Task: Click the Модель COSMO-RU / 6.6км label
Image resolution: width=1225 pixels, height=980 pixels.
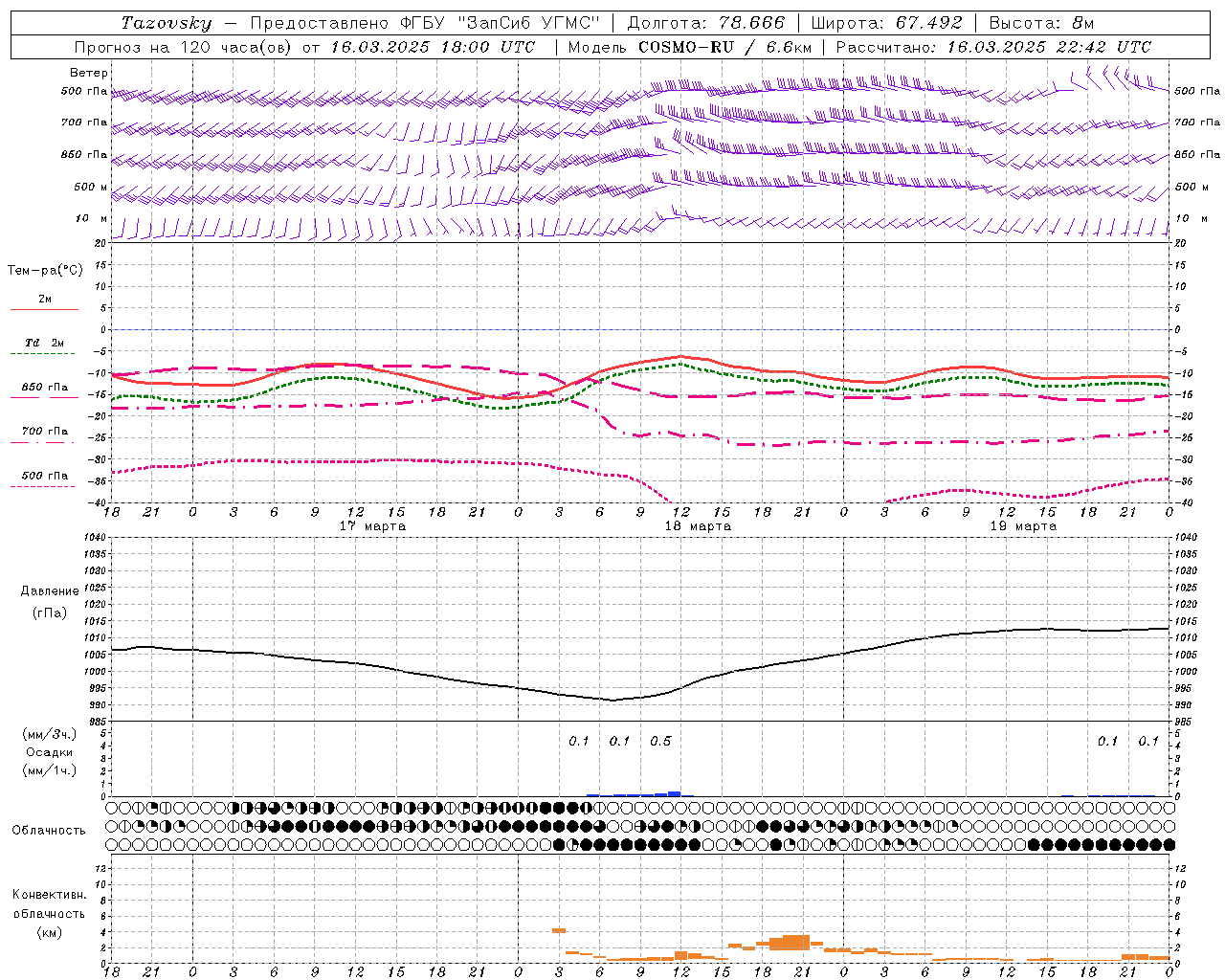Action: tap(690, 47)
